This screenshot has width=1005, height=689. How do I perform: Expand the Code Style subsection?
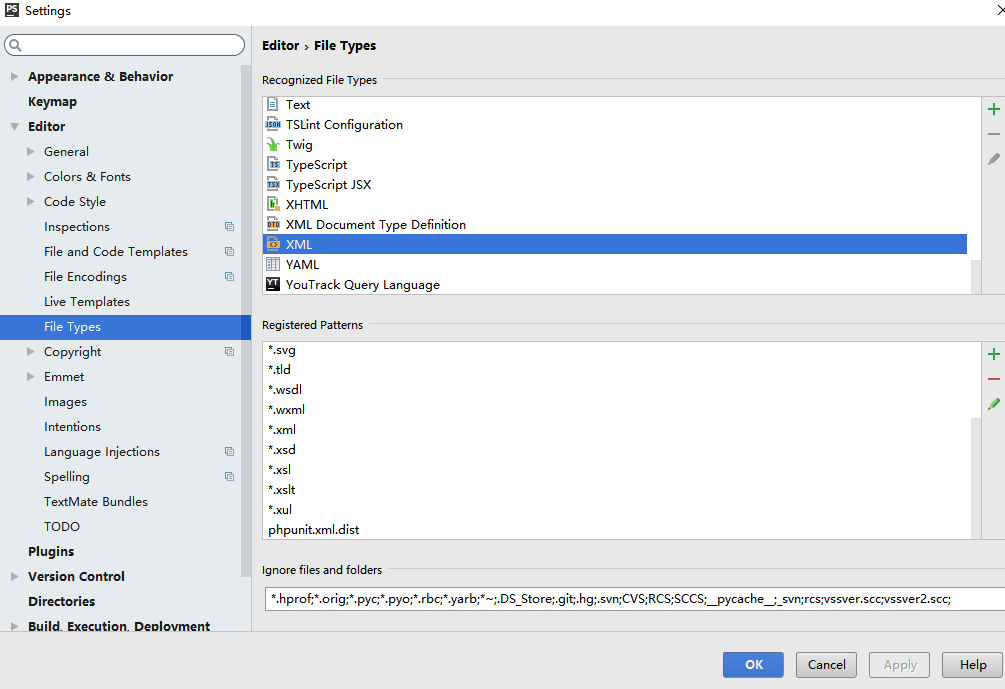31,202
